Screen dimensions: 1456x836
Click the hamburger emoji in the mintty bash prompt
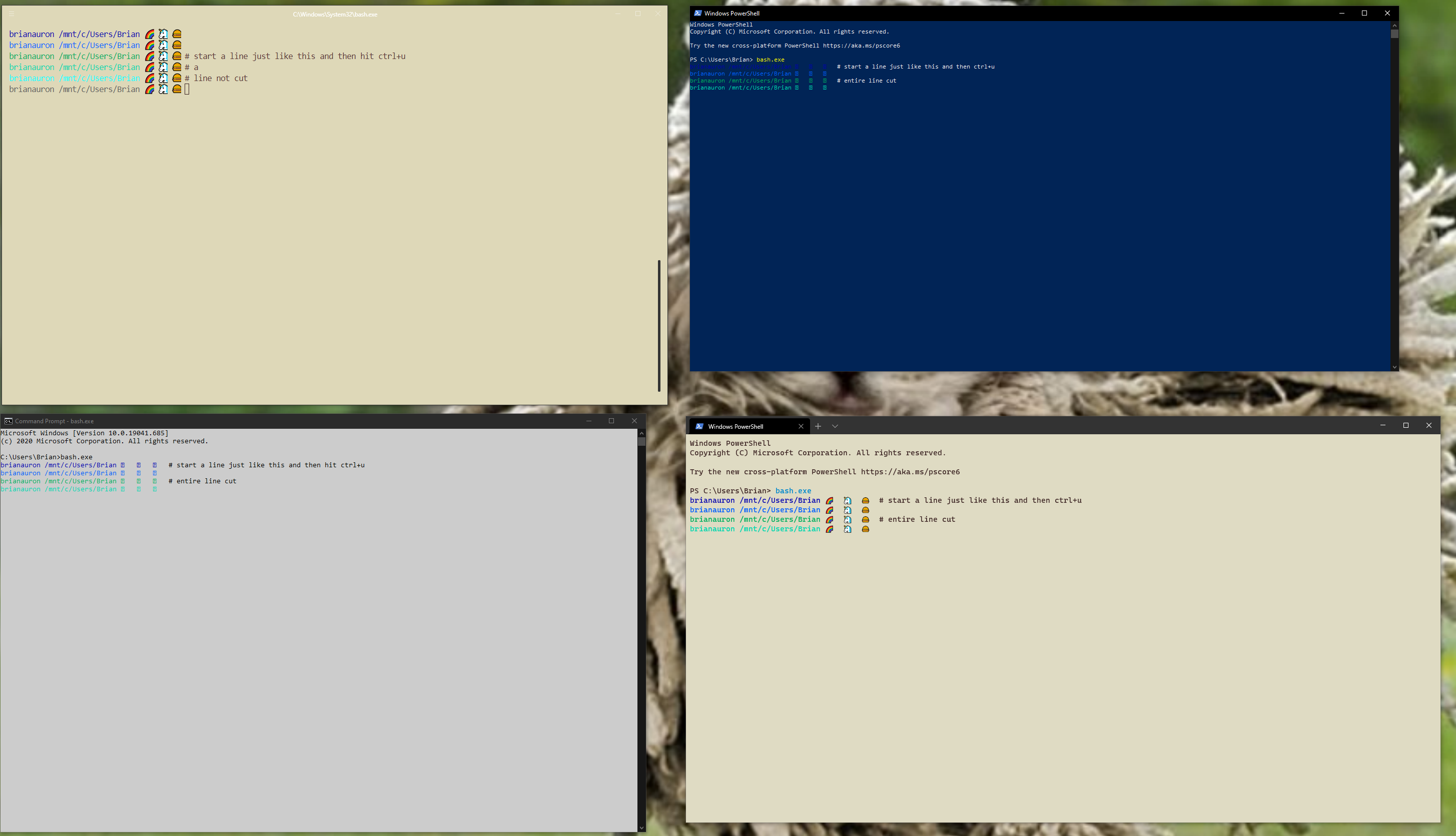pyautogui.click(x=176, y=34)
